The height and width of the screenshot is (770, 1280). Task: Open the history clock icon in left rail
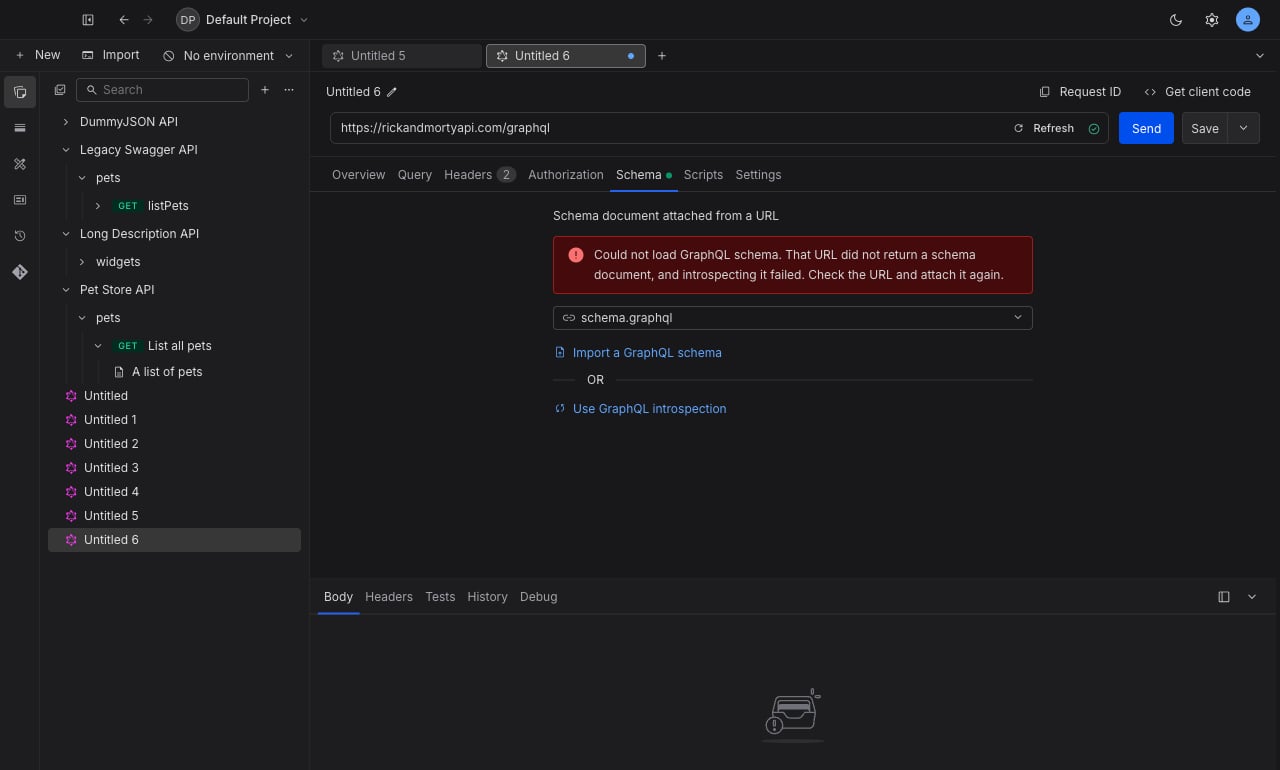pos(20,236)
